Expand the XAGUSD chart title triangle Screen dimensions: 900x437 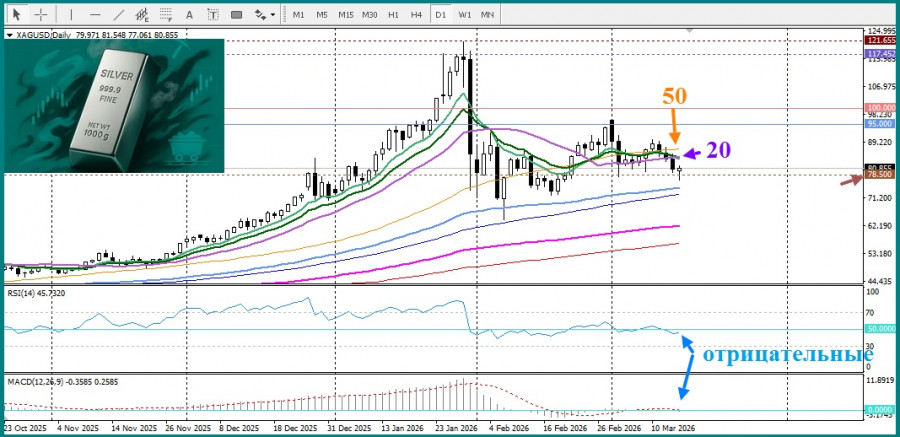coord(9,35)
